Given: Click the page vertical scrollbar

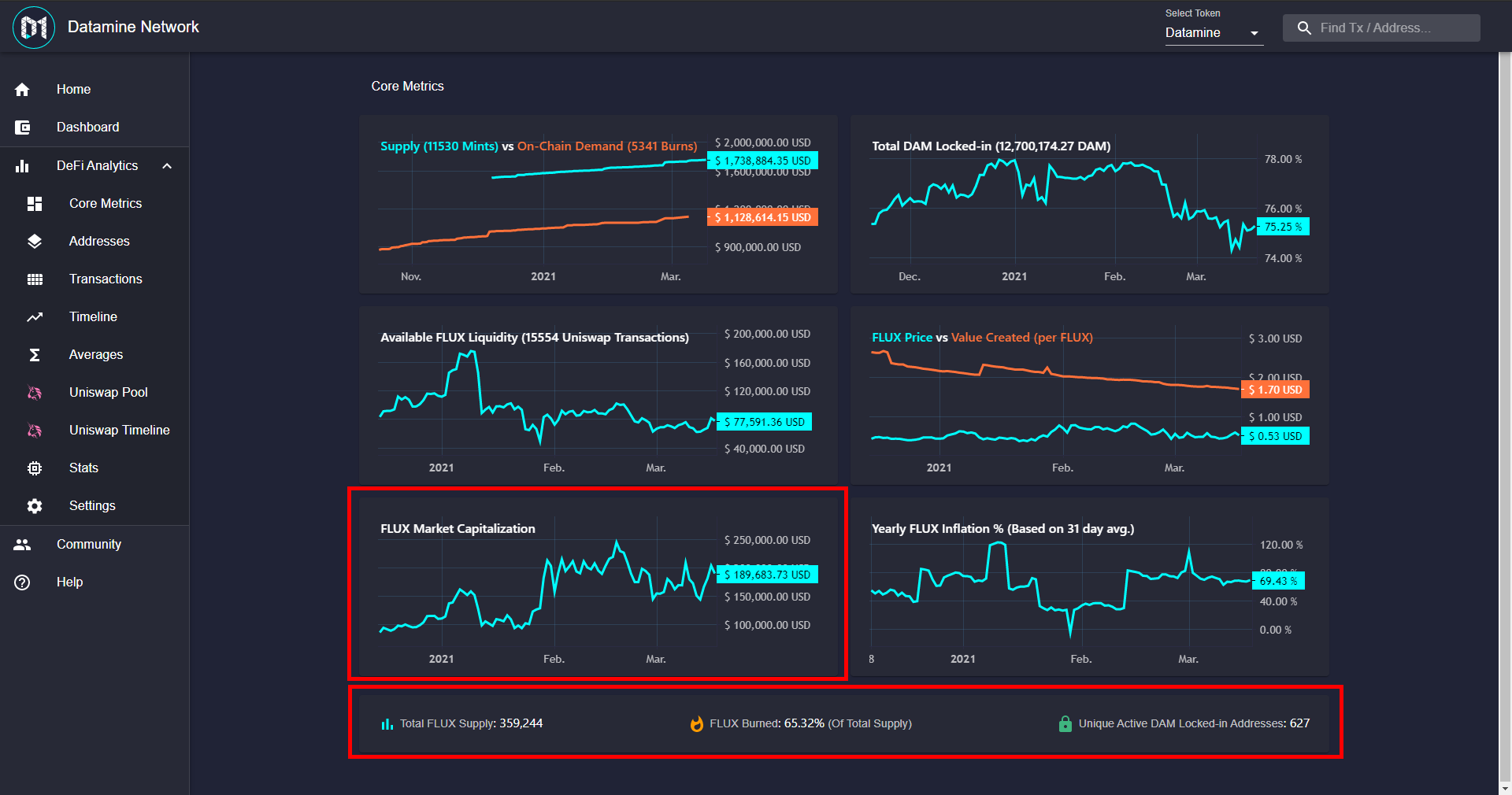Looking at the screenshot, I should click(x=1505, y=417).
